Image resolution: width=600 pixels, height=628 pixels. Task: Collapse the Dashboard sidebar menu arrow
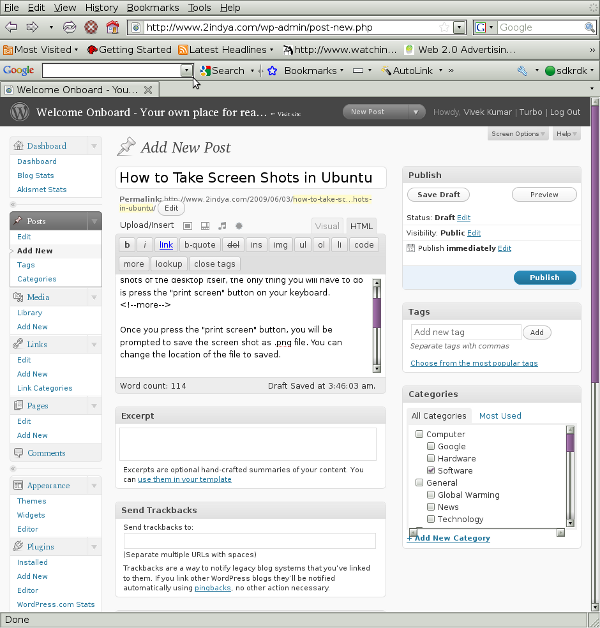94,146
